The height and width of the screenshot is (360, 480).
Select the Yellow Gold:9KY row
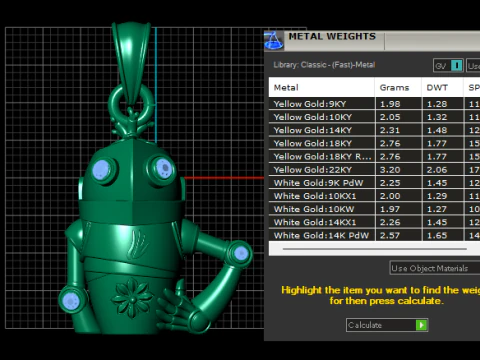[374, 104]
